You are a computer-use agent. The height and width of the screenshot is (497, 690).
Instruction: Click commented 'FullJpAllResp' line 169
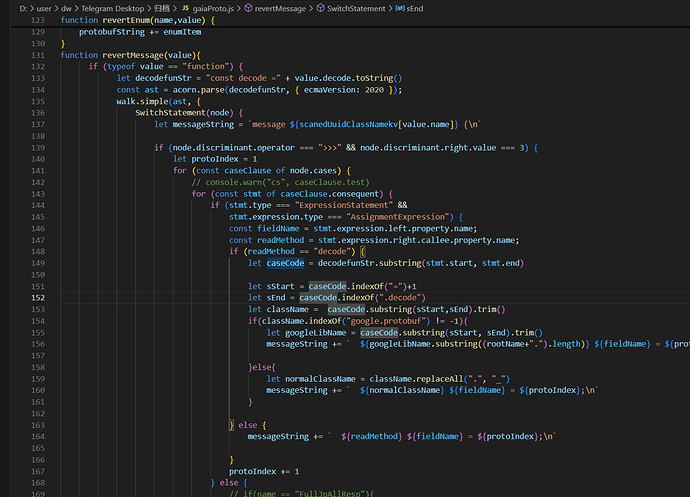pos(301,493)
